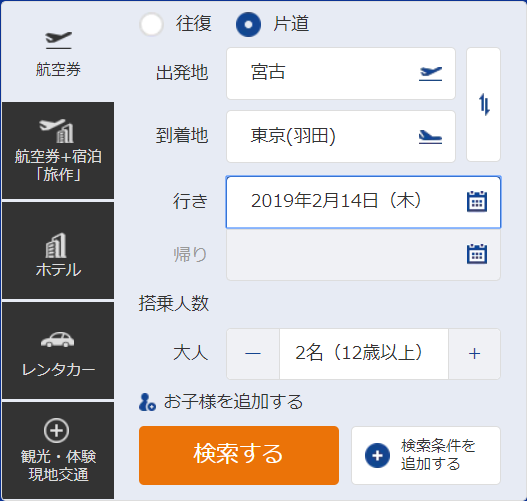Click the plane and building 旅作 icon
527x501 pixels.
coord(56,130)
